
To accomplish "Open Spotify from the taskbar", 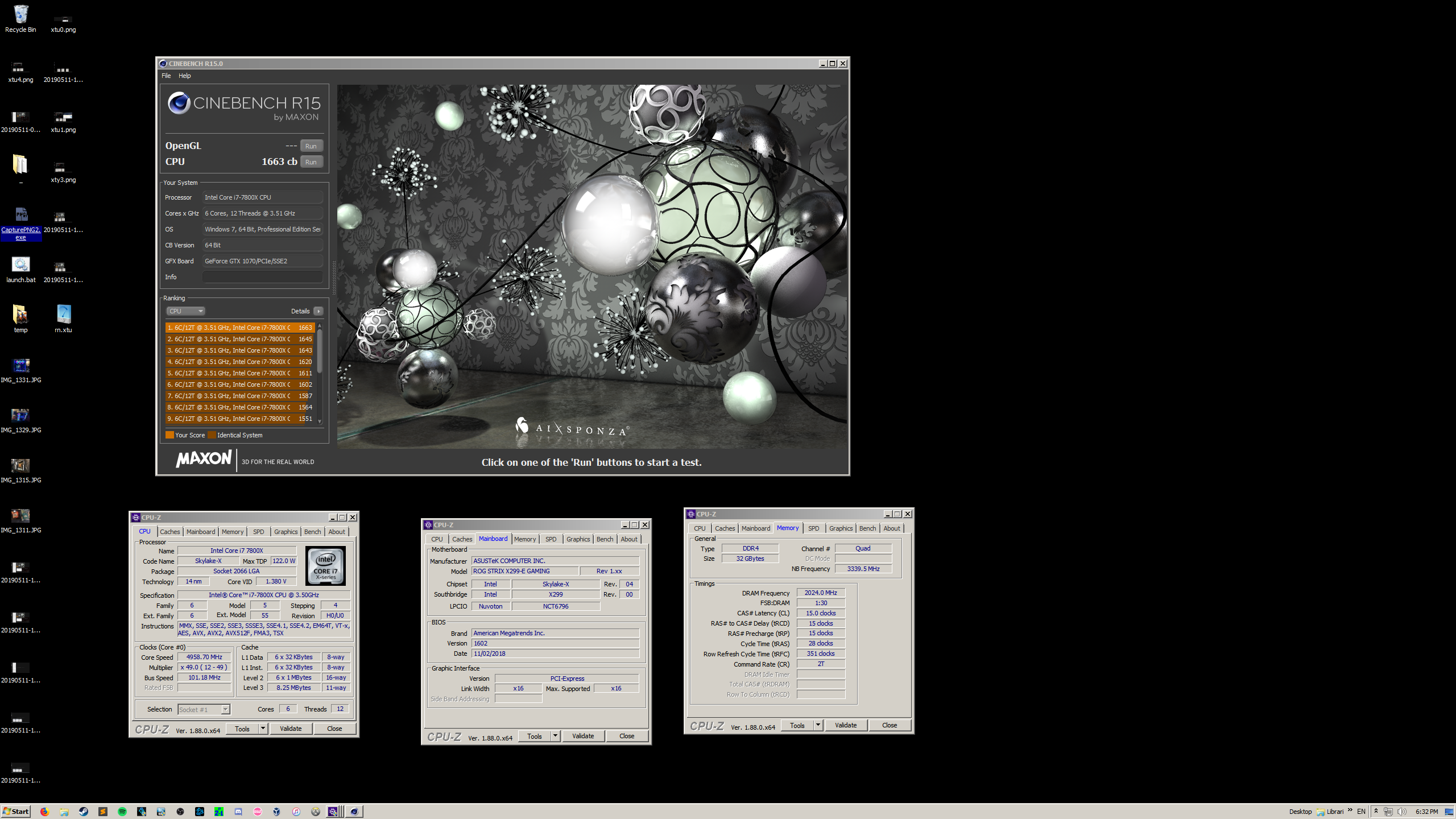I will point(122,812).
